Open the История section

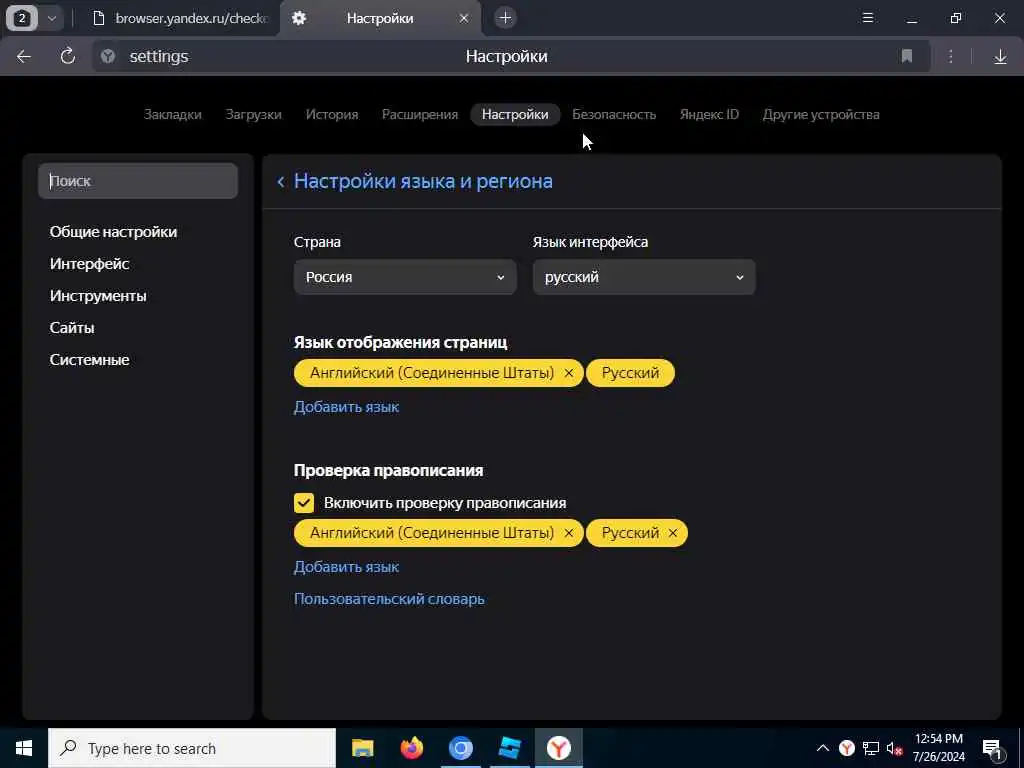tap(332, 114)
